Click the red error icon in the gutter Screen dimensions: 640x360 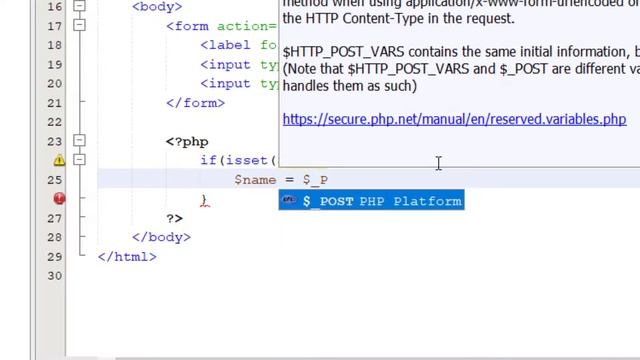59,198
